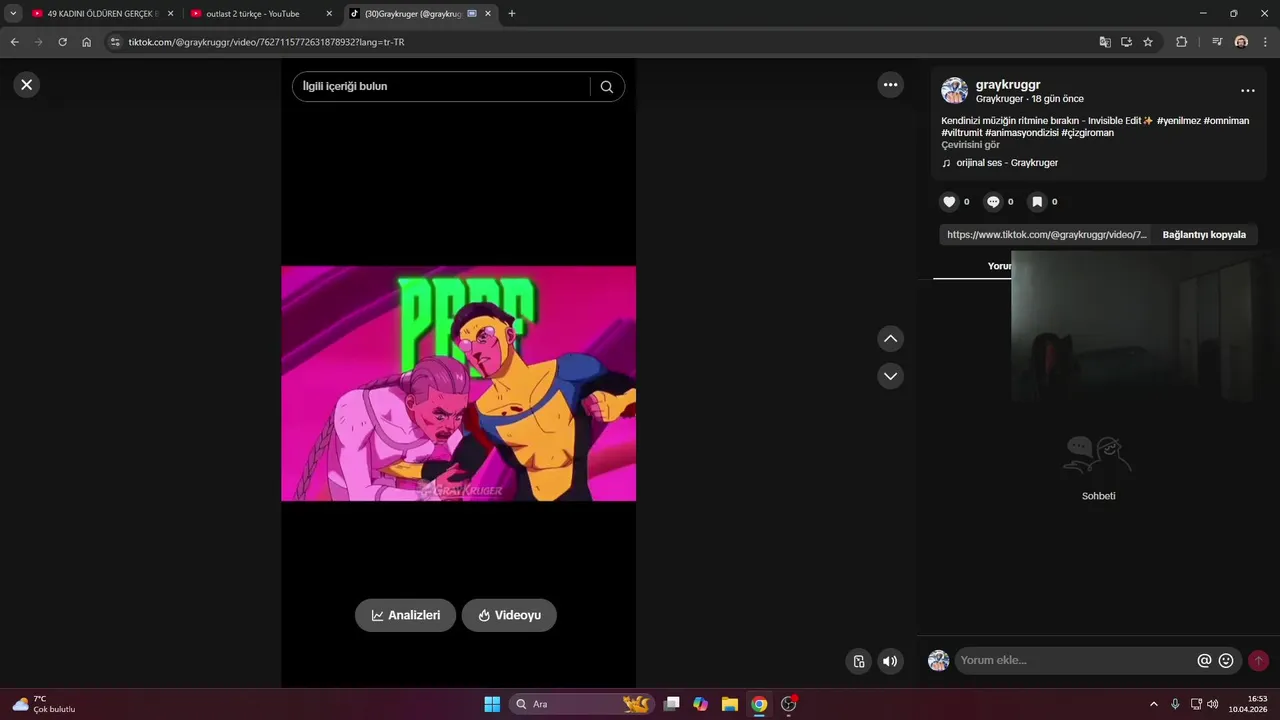Image resolution: width=1280 pixels, height=720 pixels.
Task: Mute the video with speaker icon
Action: coord(890,661)
